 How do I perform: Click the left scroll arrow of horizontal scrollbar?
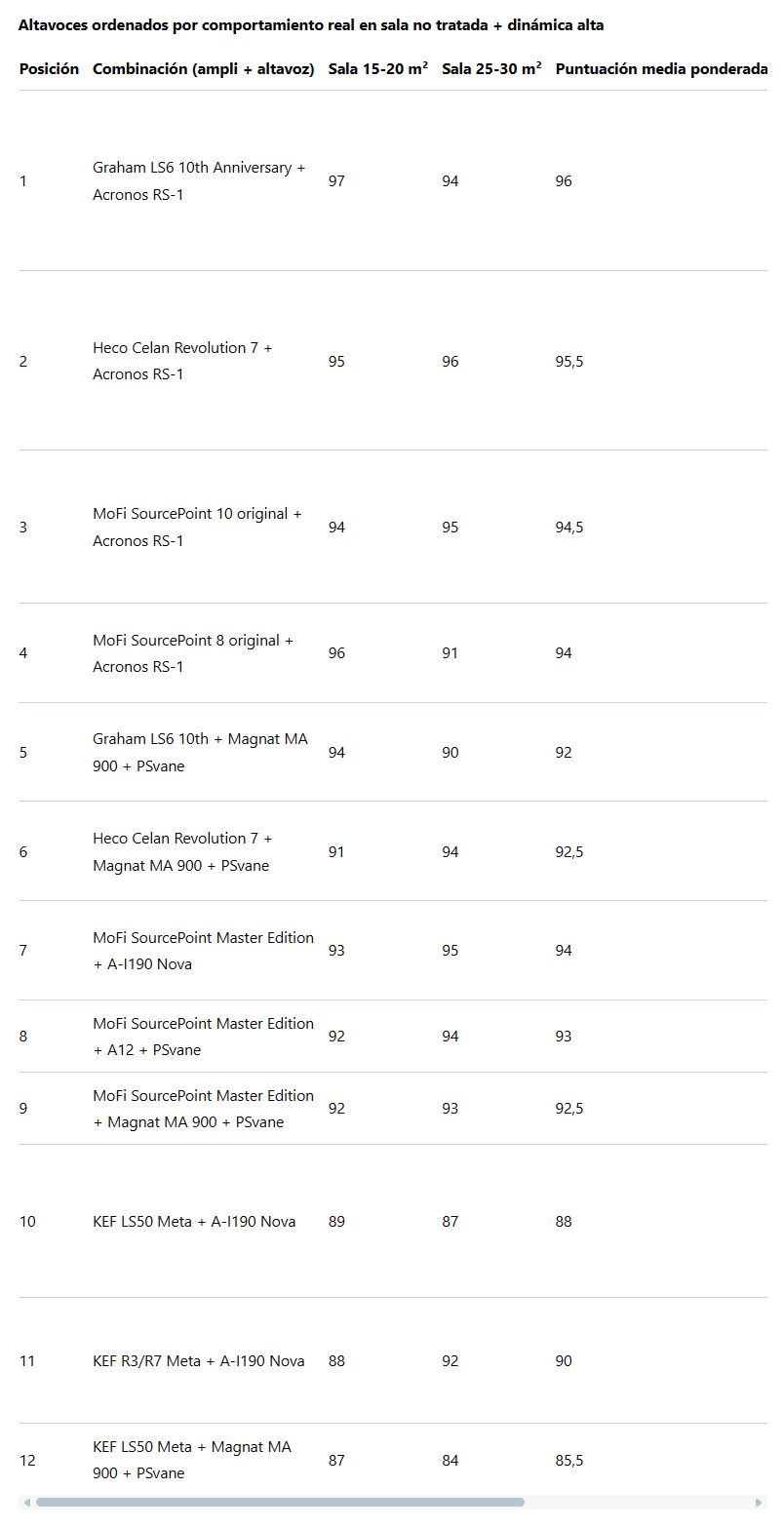click(26, 1503)
